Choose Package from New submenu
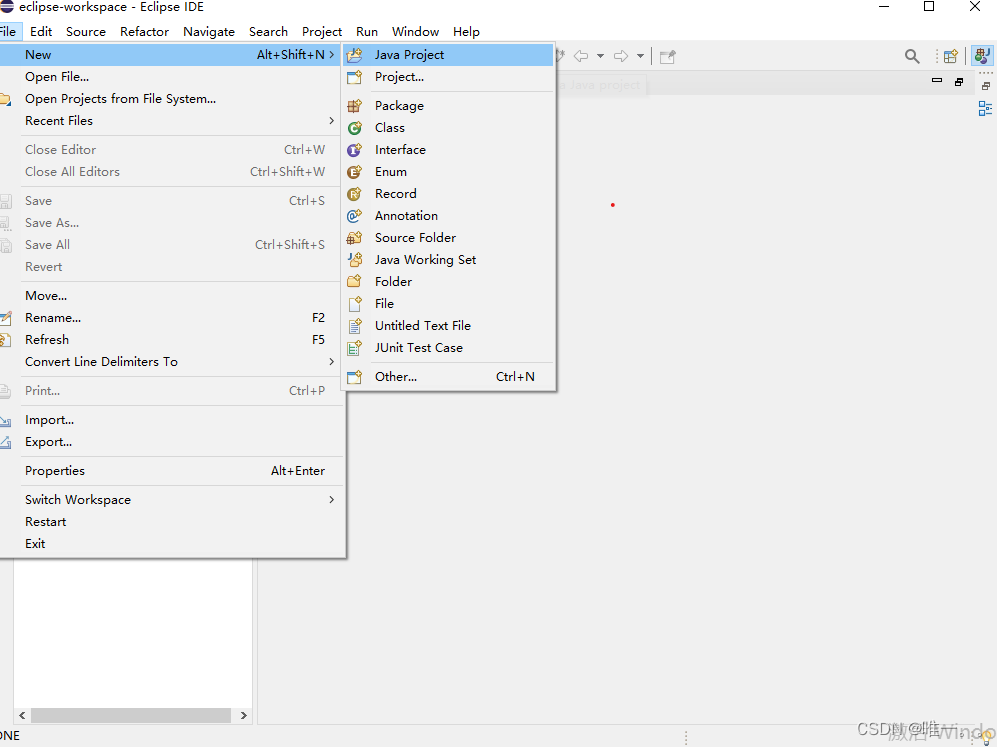 pyautogui.click(x=448, y=106)
